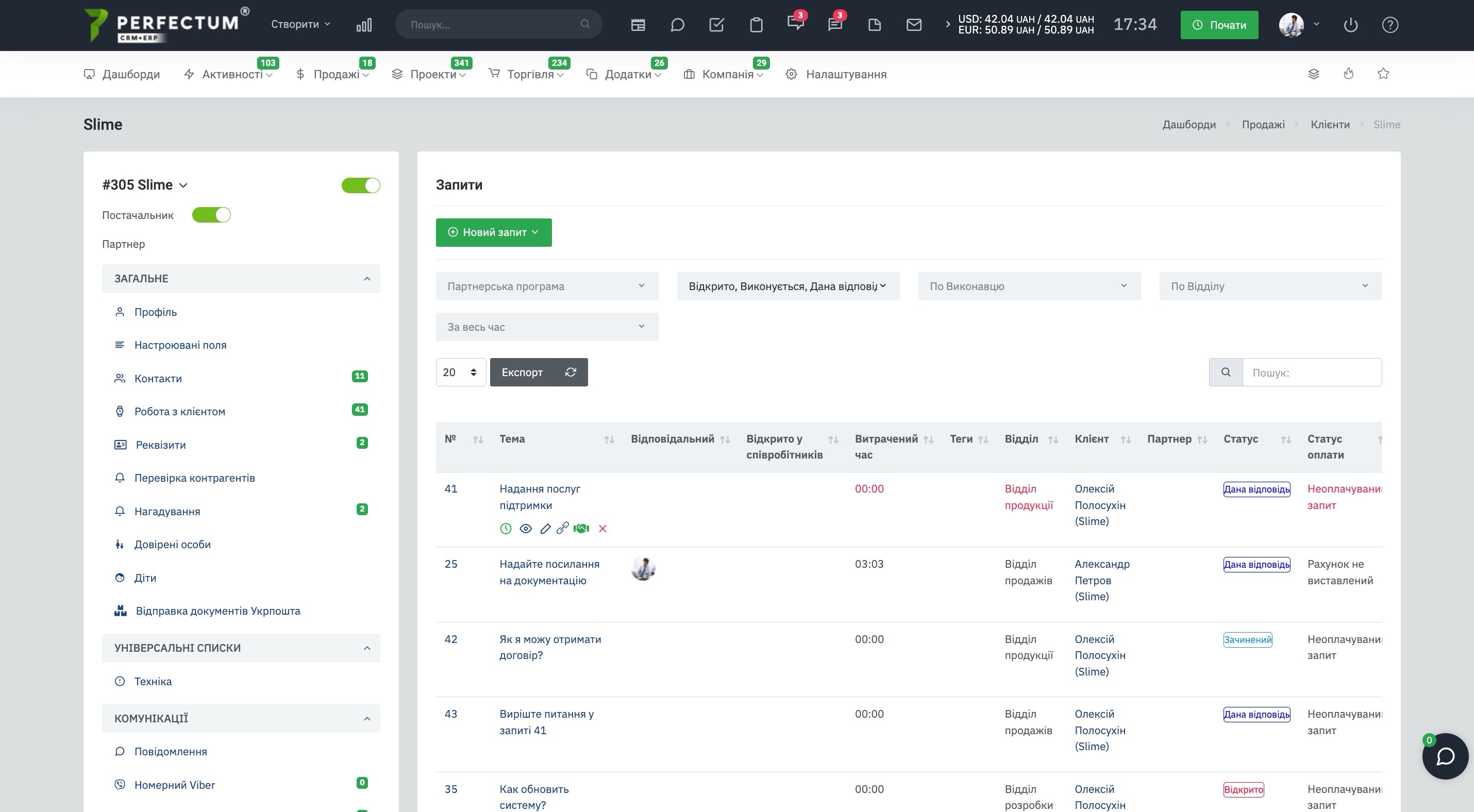The height and width of the screenshot is (812, 1474).
Task: Open the help question mark icon
Action: 1390,25
